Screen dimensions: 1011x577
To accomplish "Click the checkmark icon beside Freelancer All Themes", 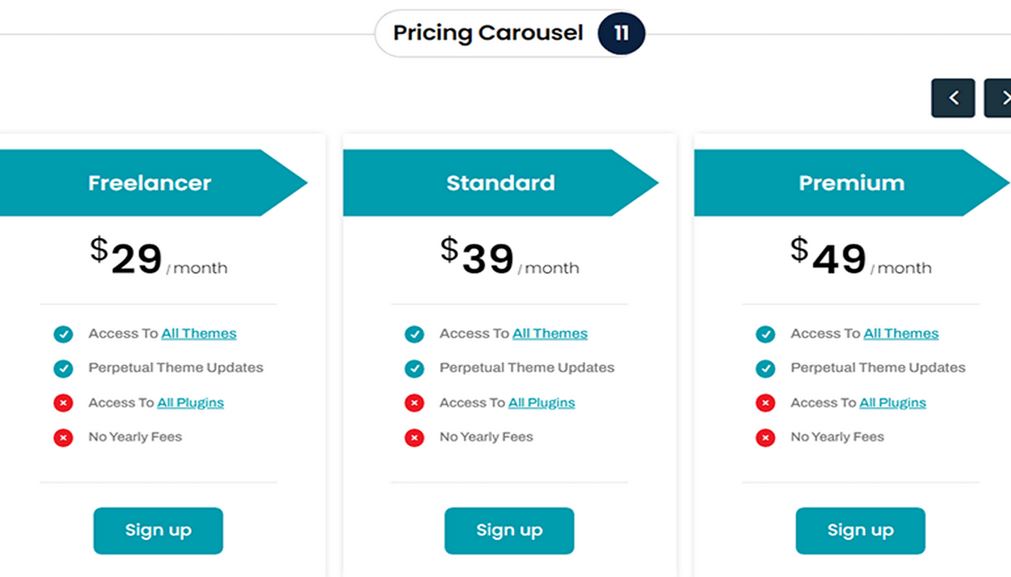I will 63,334.
